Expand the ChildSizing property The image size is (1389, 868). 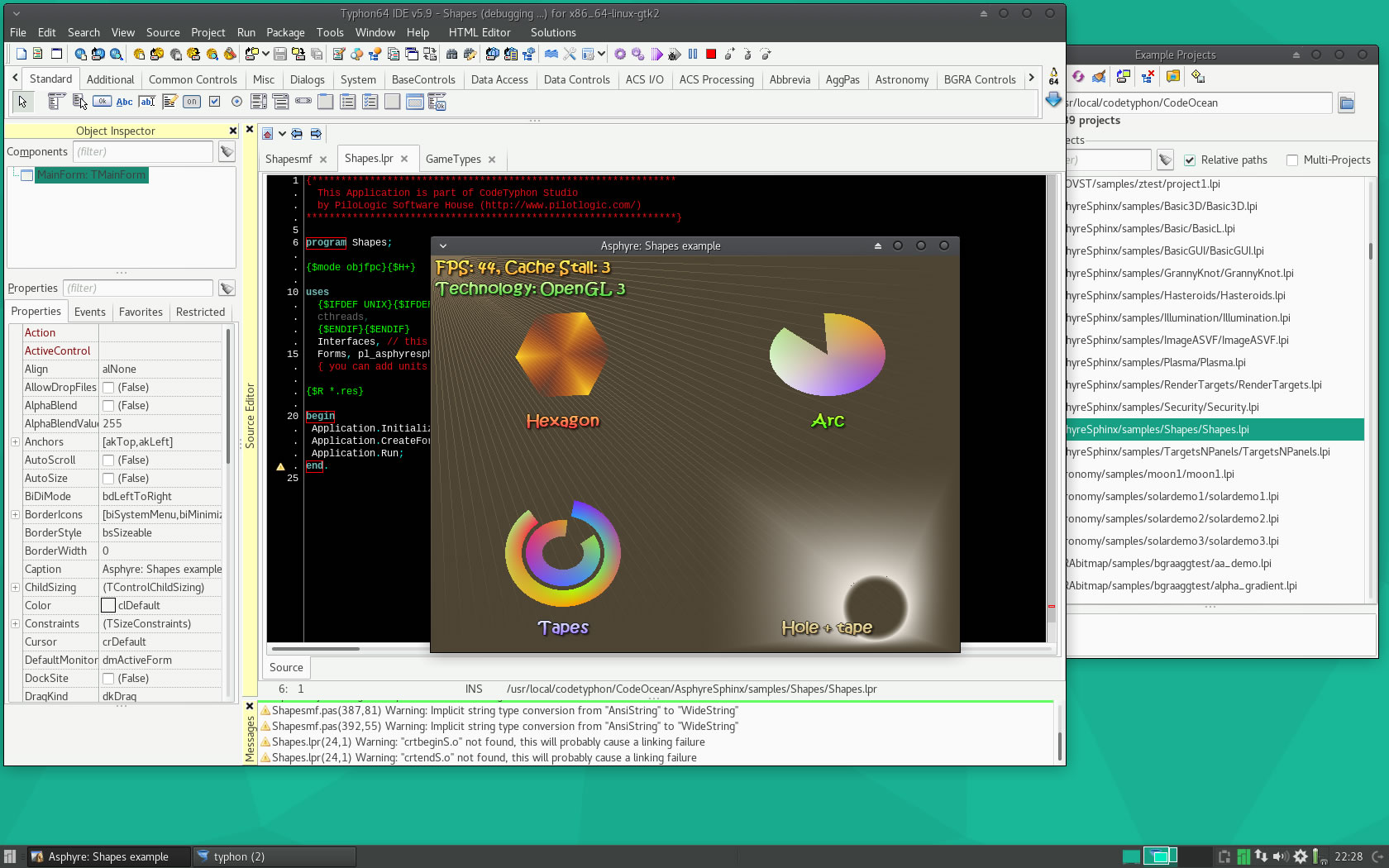click(15, 588)
